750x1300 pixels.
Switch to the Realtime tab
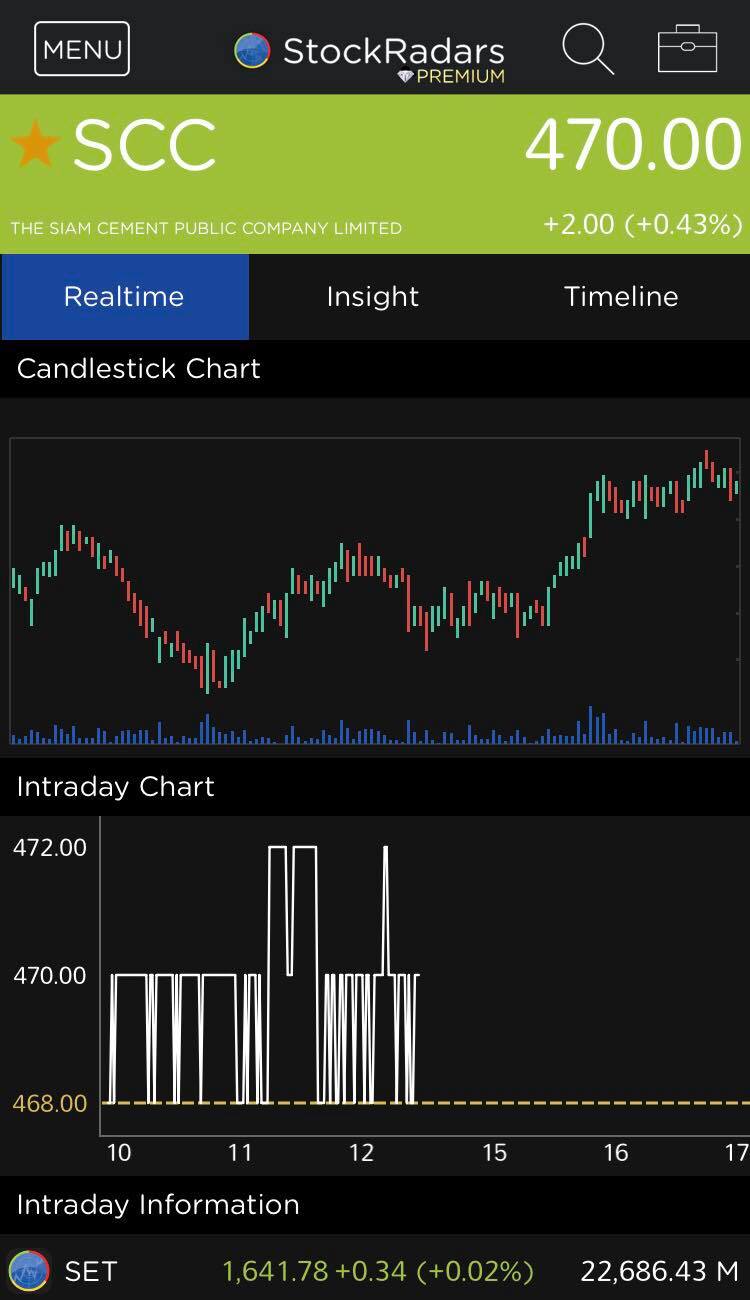(x=124, y=297)
